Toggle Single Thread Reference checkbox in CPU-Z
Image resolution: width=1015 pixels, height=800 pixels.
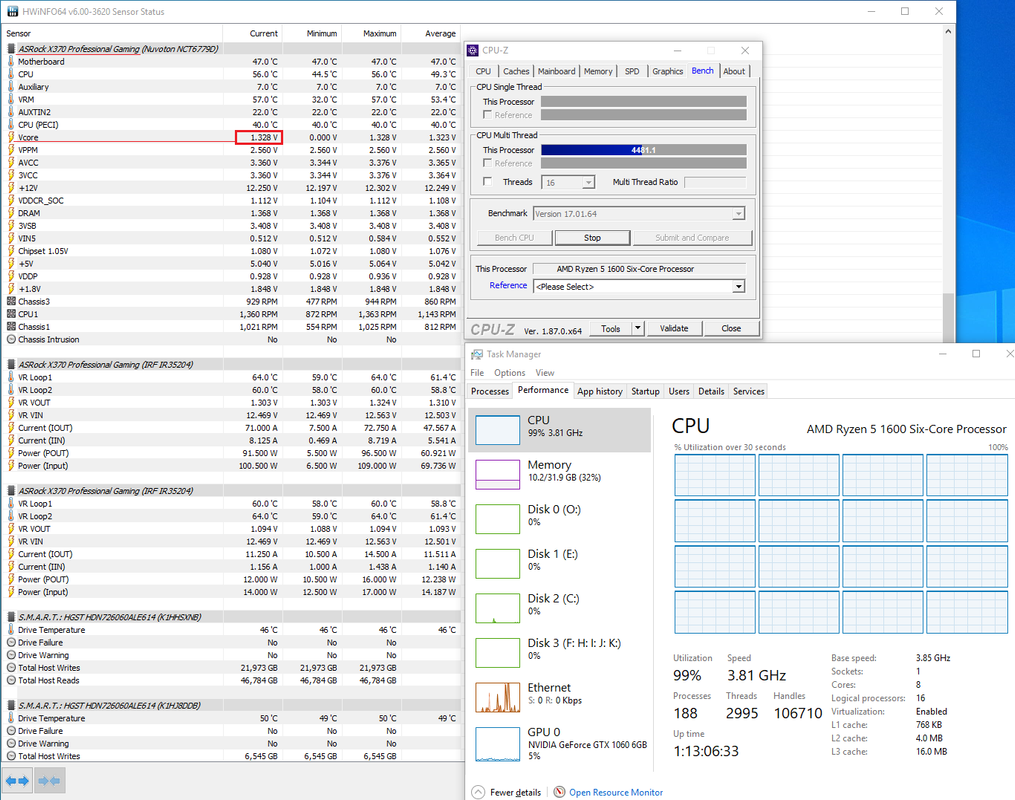(487, 115)
